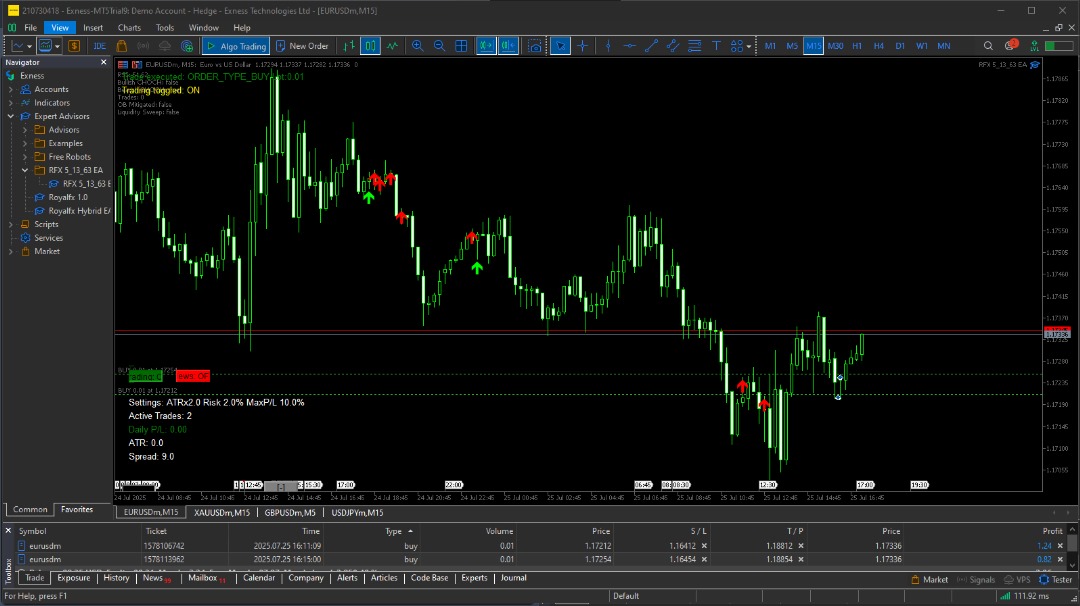Toggle the chart shift icon
This screenshot has height=606, width=1080.
[508, 46]
